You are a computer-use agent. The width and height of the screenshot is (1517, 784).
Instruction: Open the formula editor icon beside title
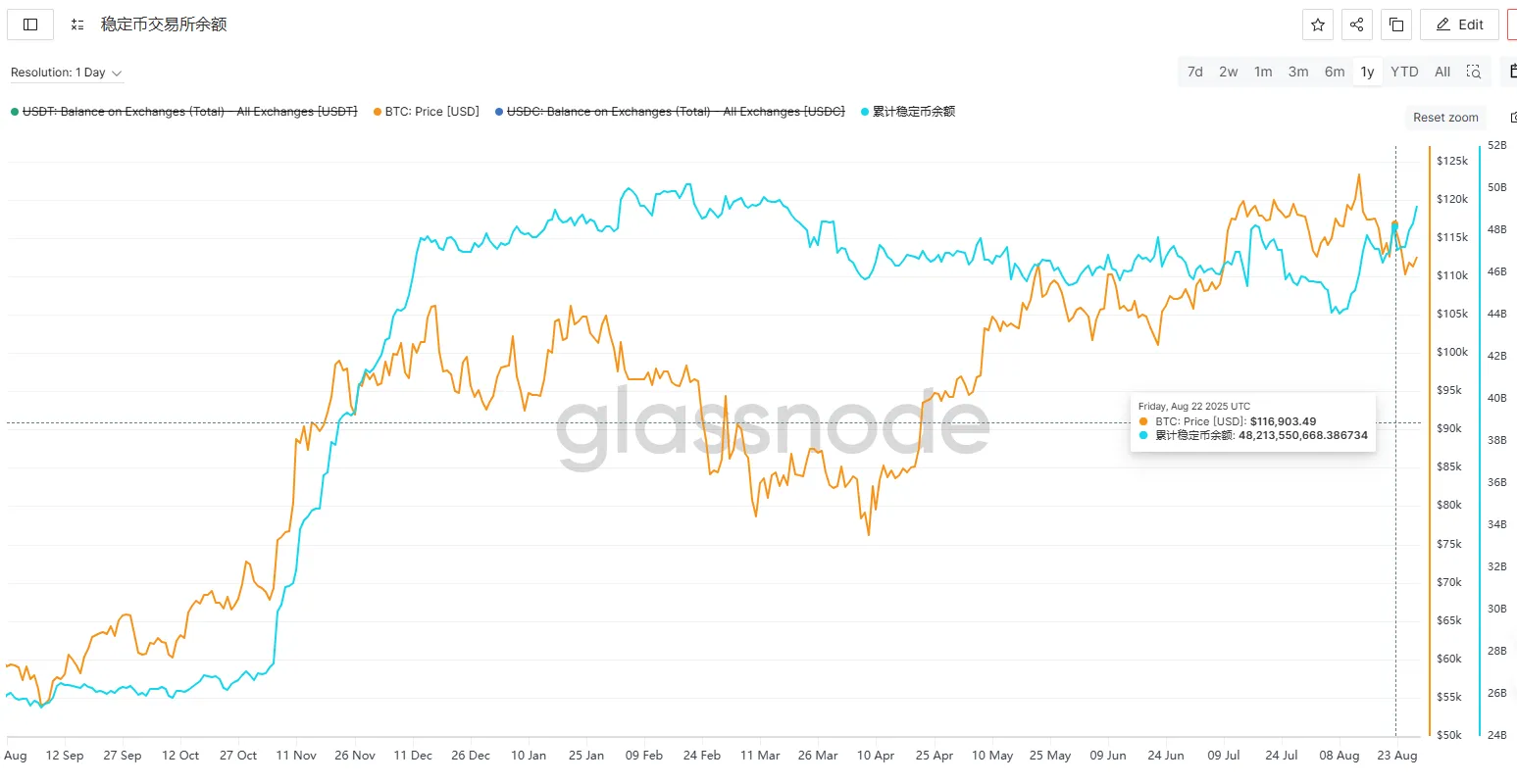pos(77,24)
